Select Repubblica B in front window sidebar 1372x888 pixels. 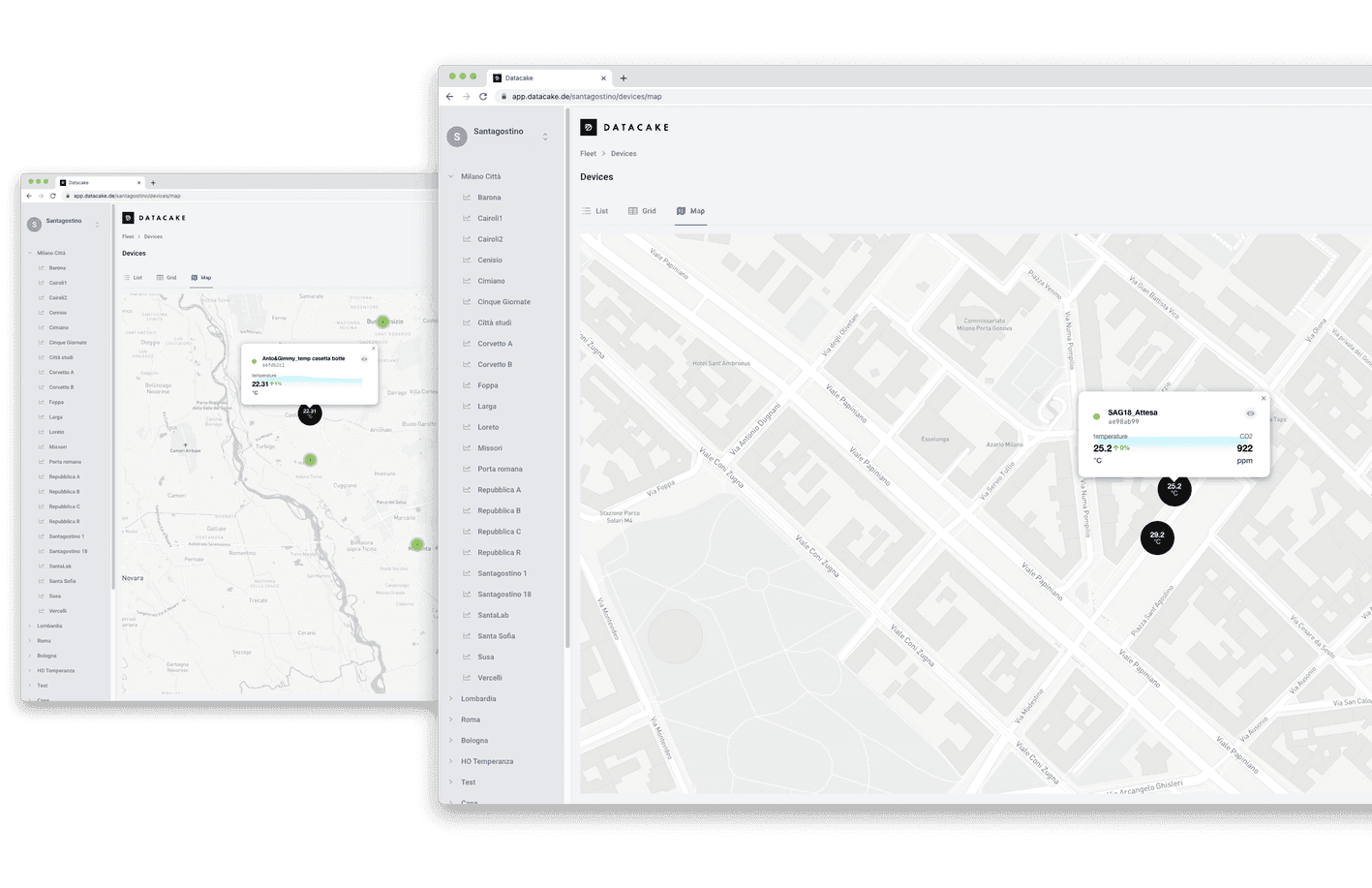click(x=499, y=510)
